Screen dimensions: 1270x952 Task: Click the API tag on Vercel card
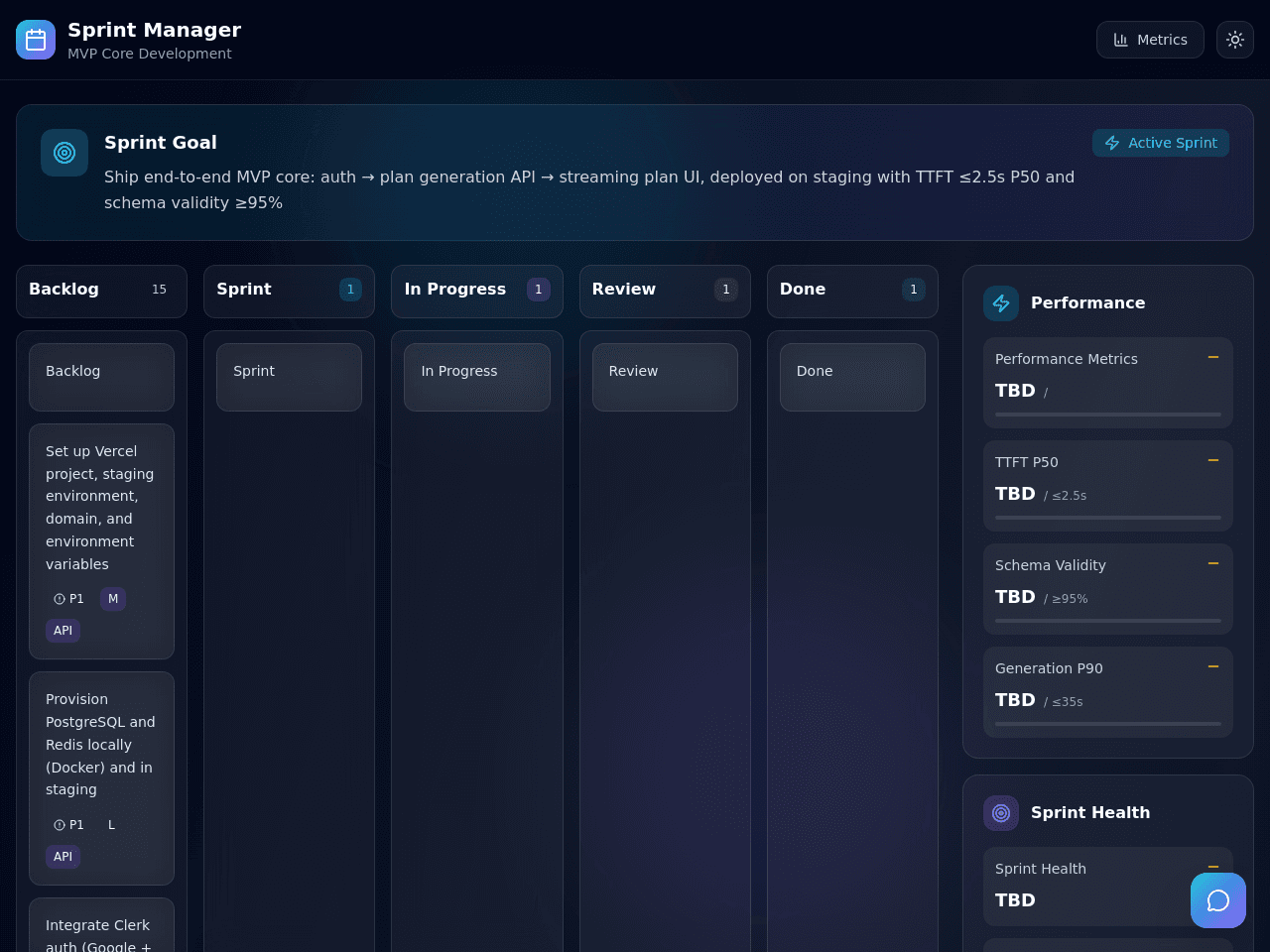[x=63, y=631]
